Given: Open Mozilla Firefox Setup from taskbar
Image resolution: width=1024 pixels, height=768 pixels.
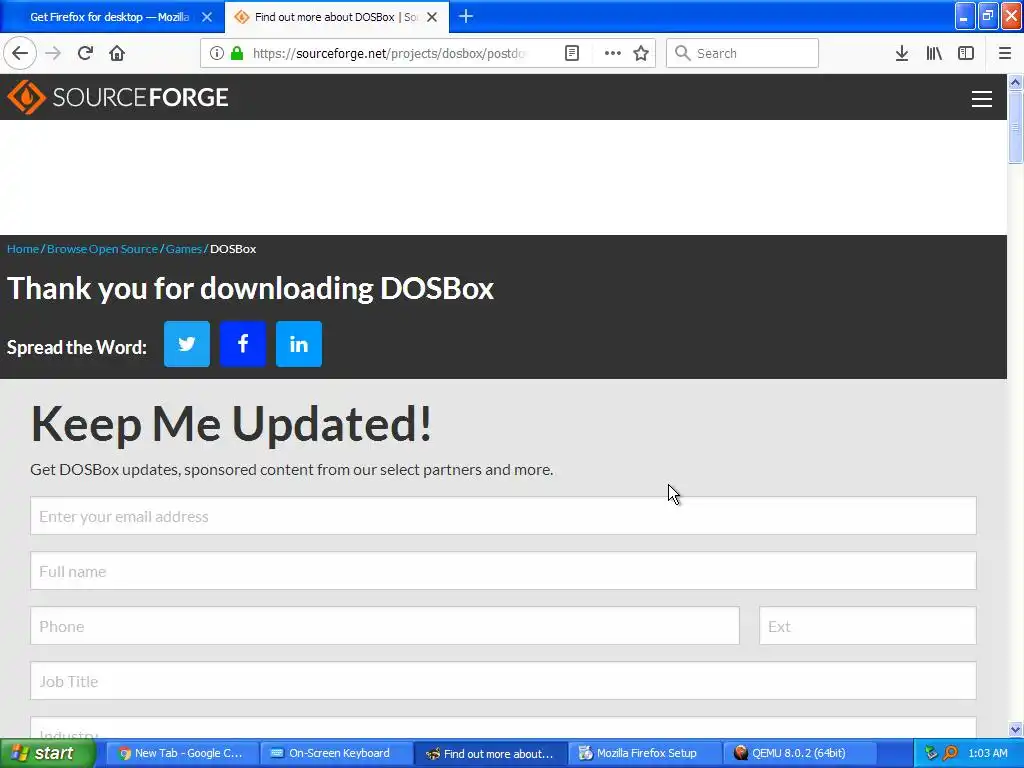Looking at the screenshot, I should (644, 753).
